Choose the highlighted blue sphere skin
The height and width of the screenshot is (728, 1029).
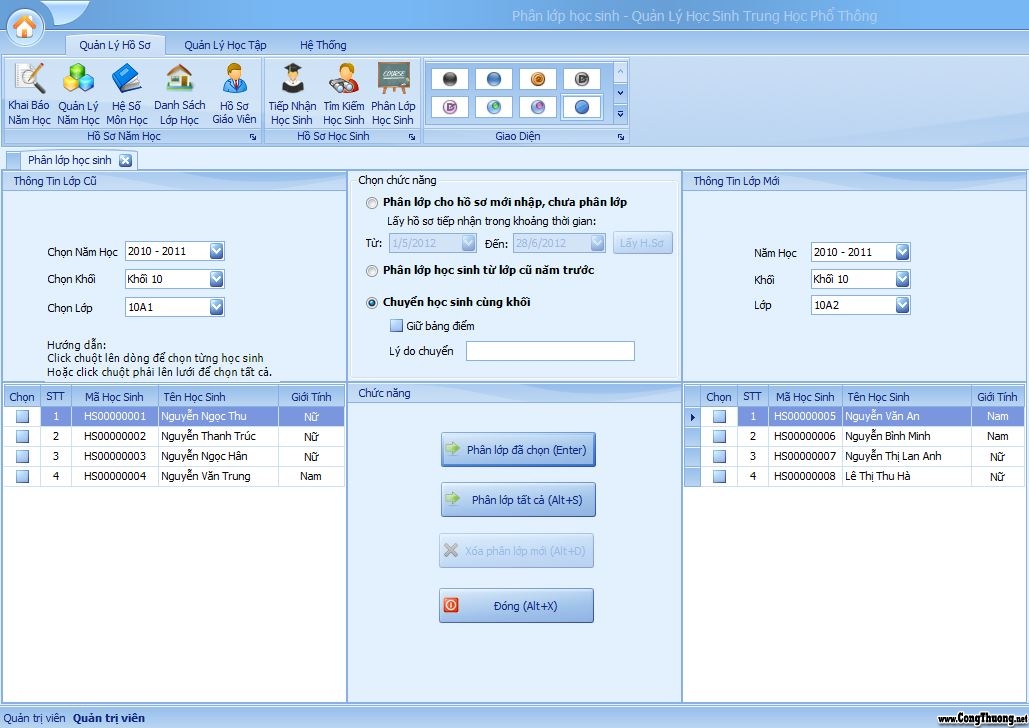pyautogui.click(x=581, y=107)
